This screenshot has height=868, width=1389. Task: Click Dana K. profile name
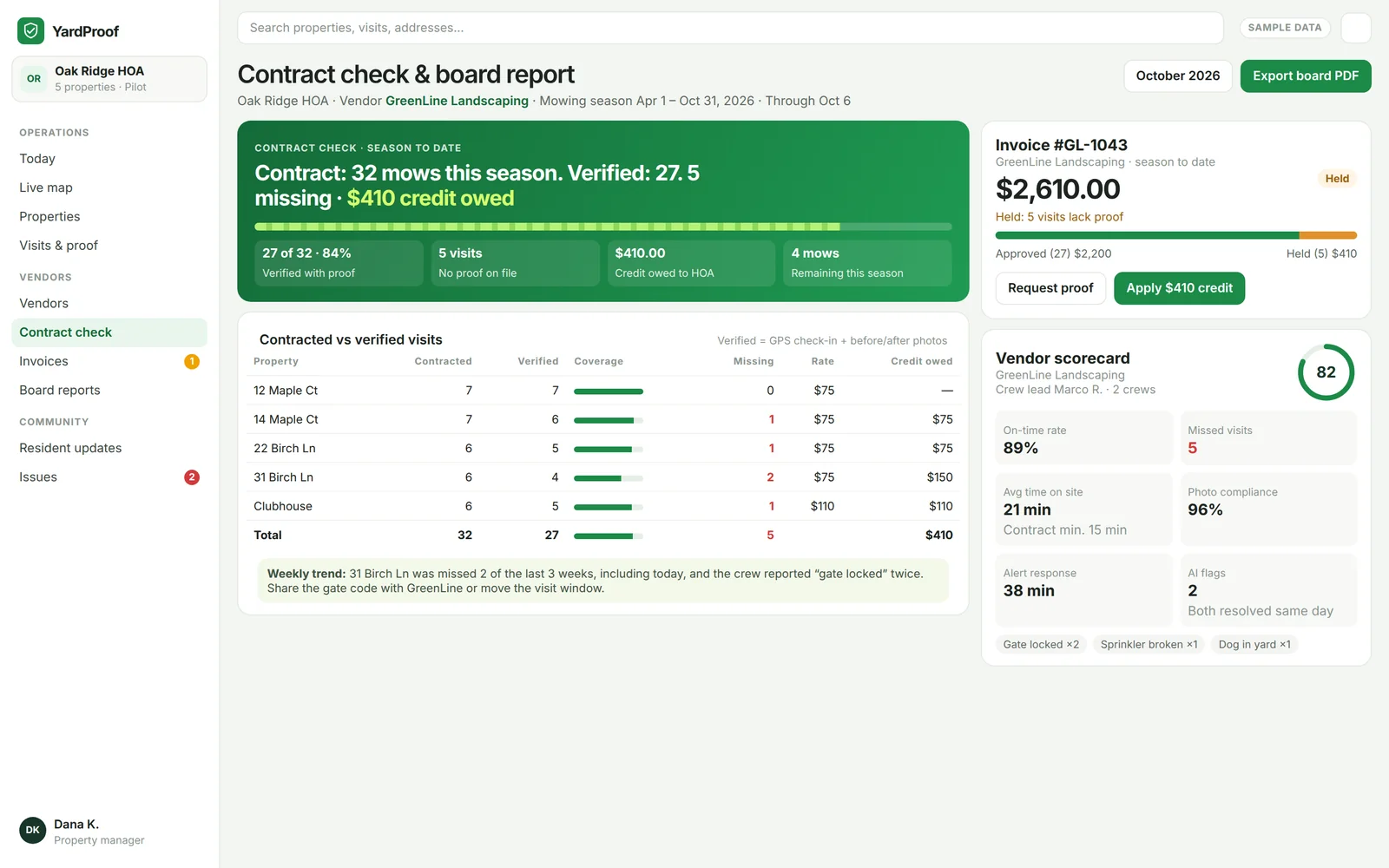[x=76, y=824]
